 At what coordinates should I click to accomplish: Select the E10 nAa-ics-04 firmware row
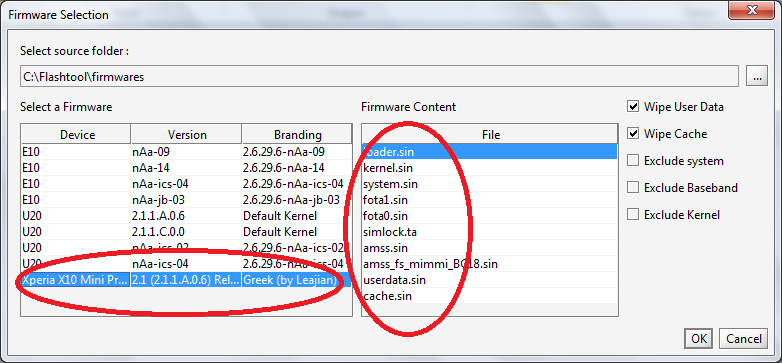tap(186, 183)
